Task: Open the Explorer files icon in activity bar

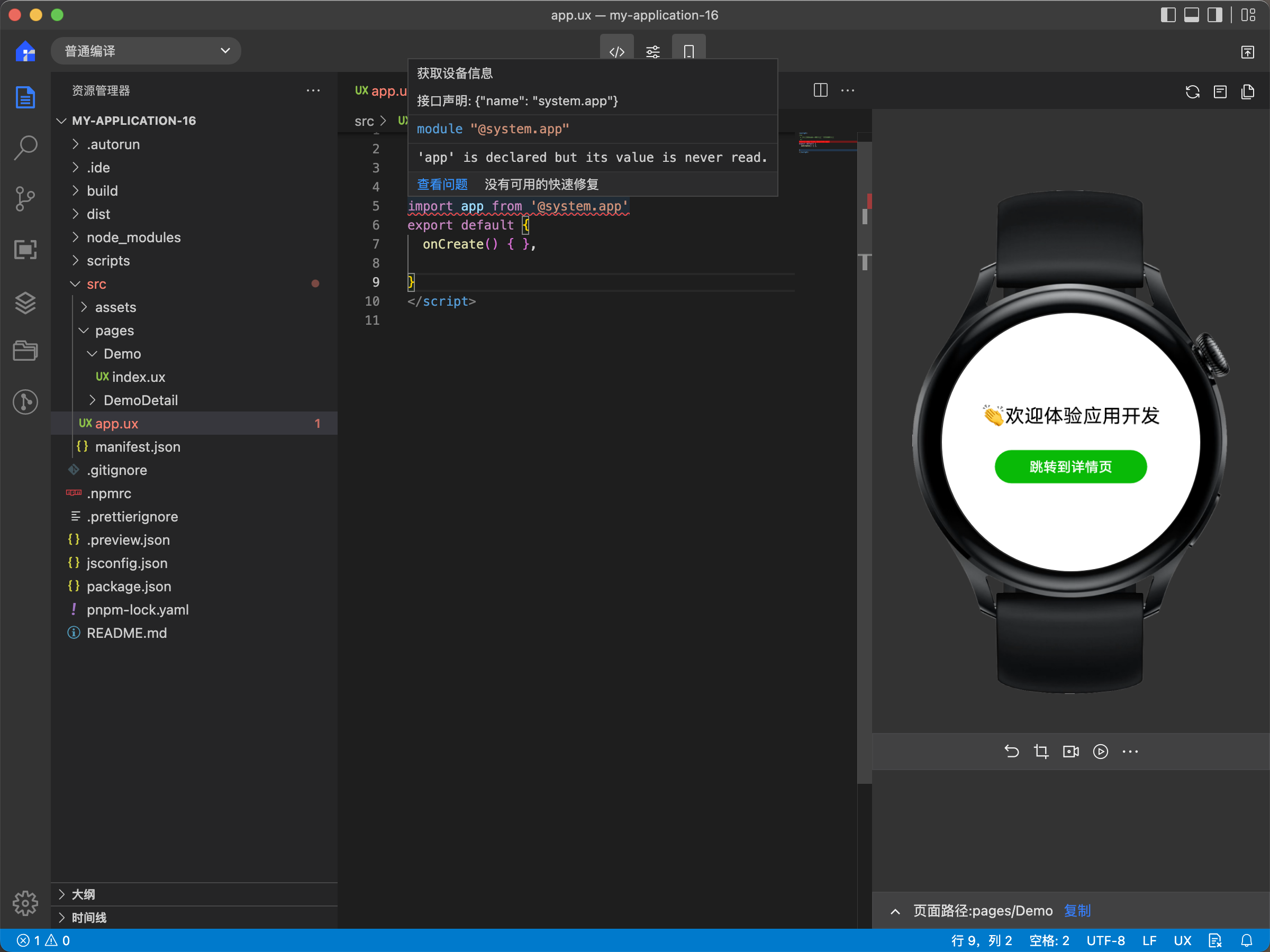Action: [x=25, y=97]
